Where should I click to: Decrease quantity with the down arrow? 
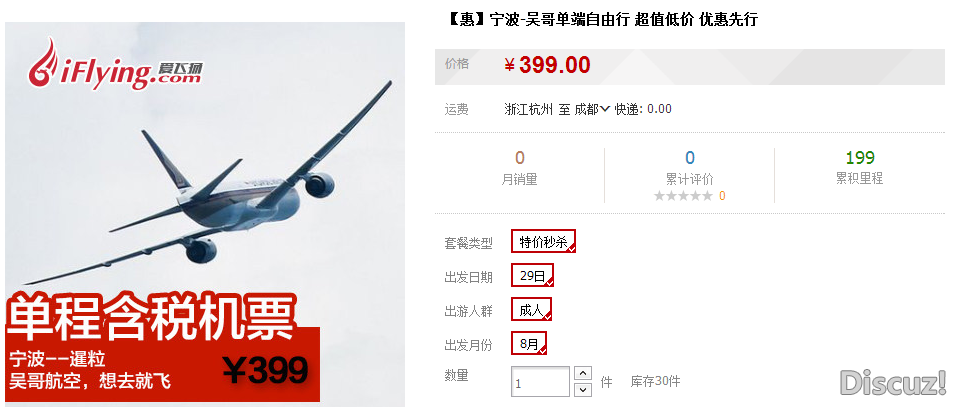coord(583,389)
